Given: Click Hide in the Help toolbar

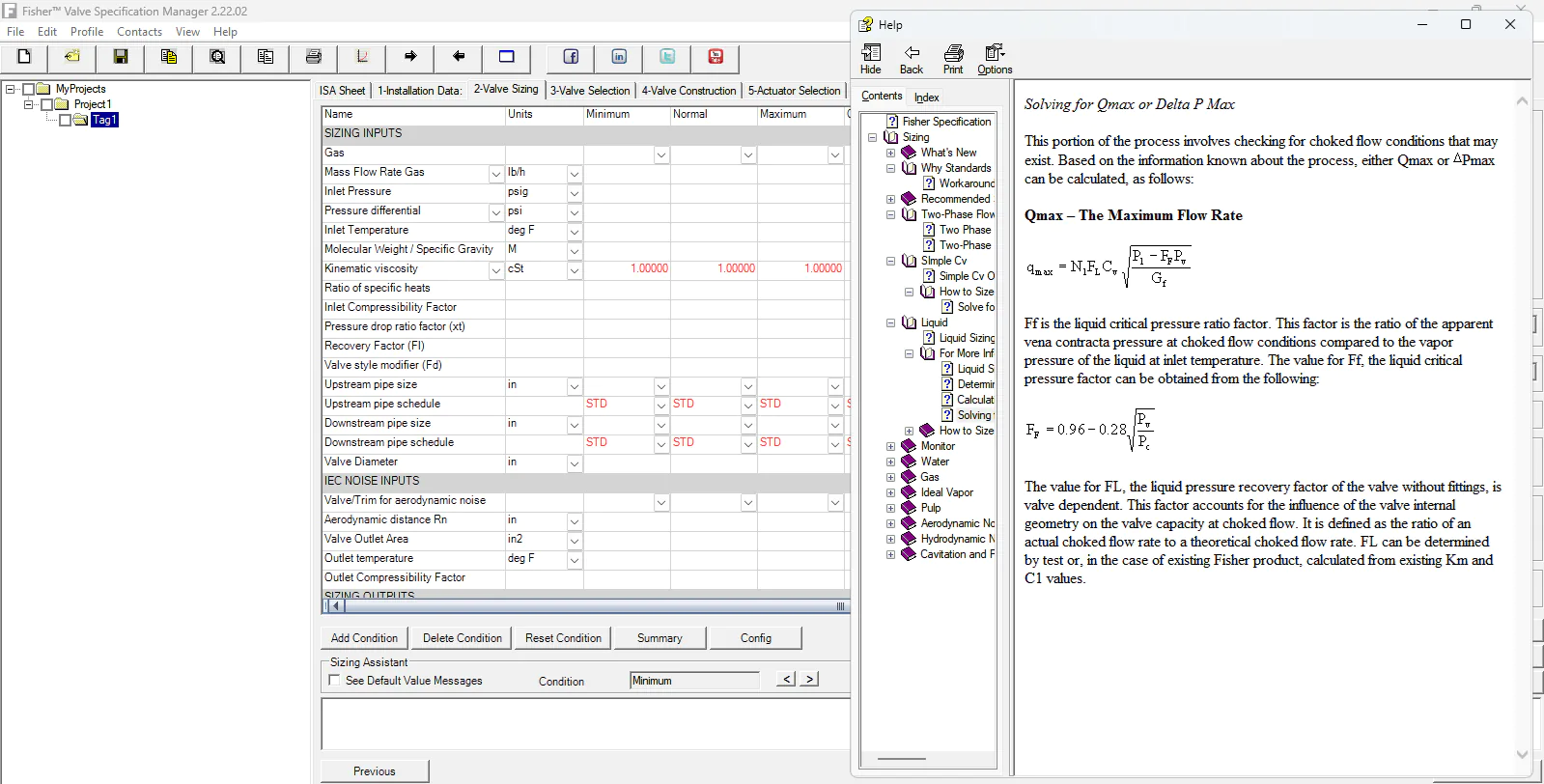Looking at the screenshot, I should point(871,59).
